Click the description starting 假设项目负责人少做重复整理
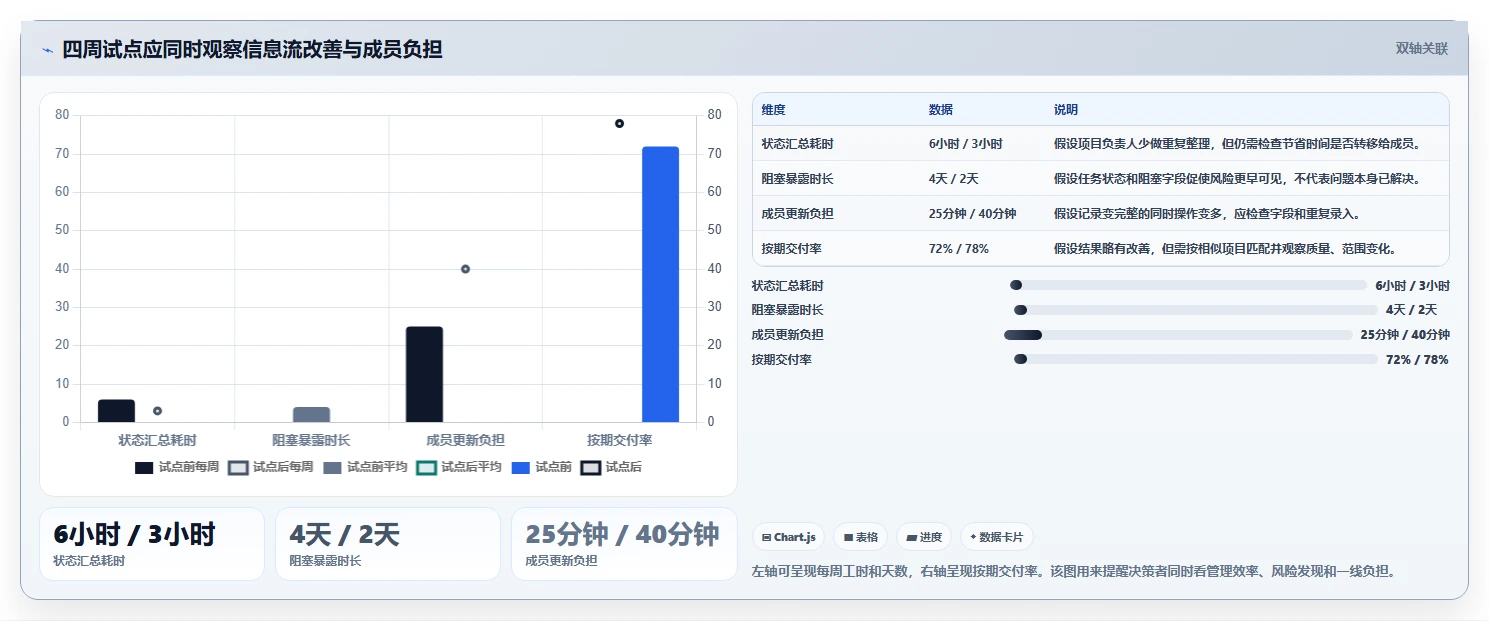The image size is (1489, 621). [1237, 144]
